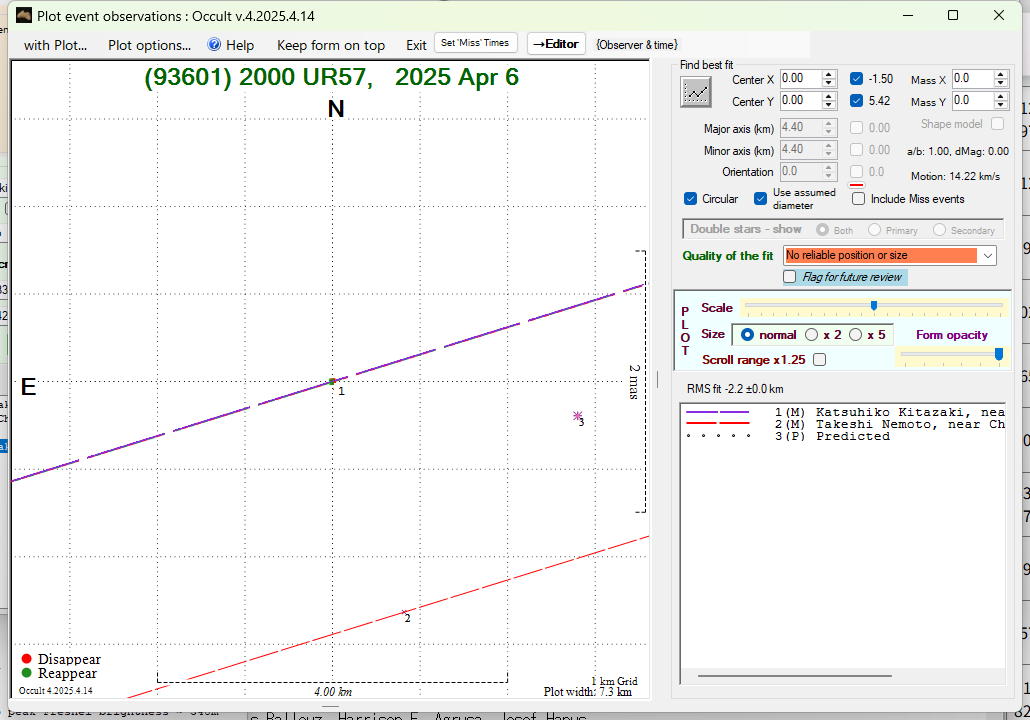The image size is (1030, 720).
Task: Click the Set 'Miss' Times button
Action: tap(476, 43)
